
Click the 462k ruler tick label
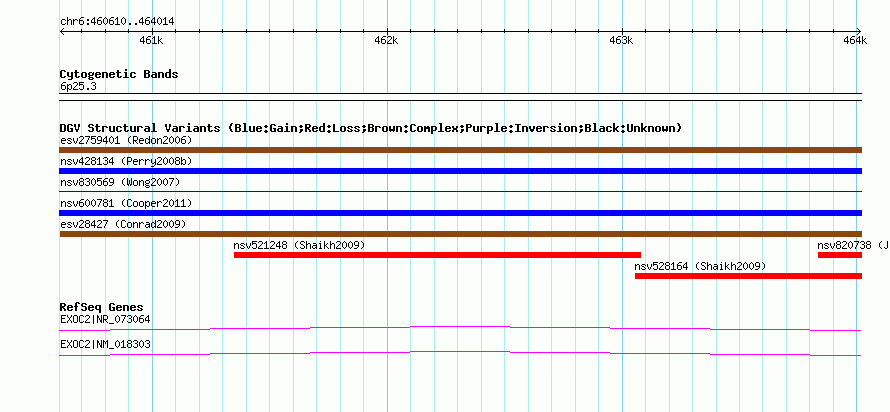click(387, 41)
